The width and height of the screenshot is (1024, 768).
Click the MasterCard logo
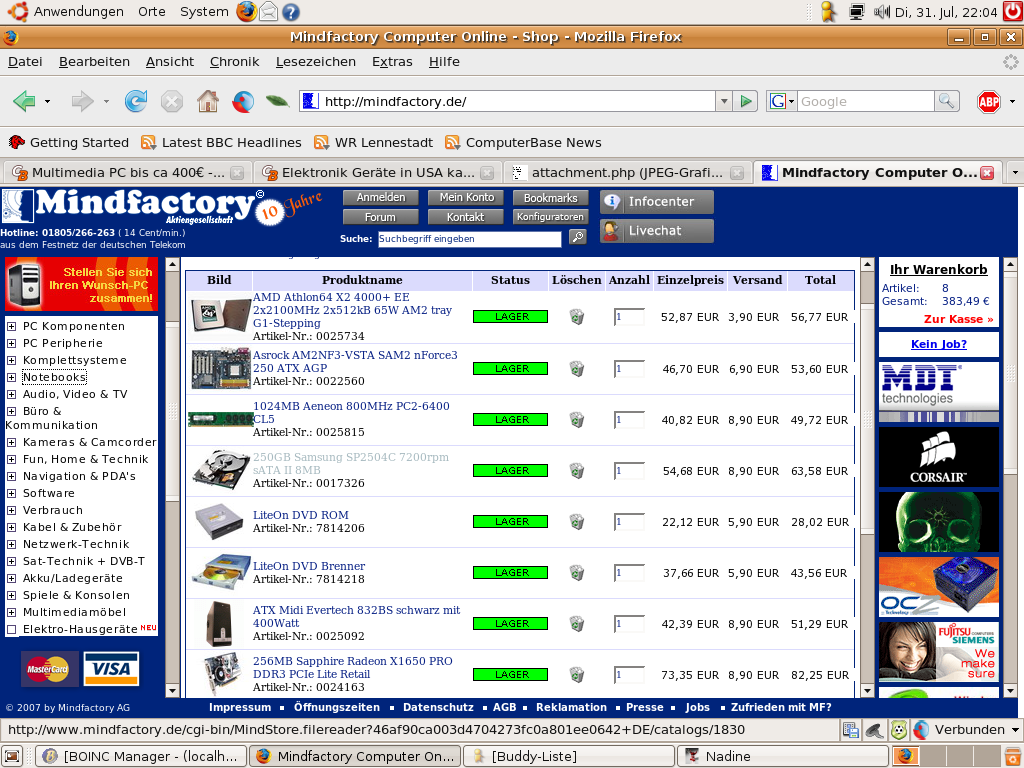tap(48, 669)
